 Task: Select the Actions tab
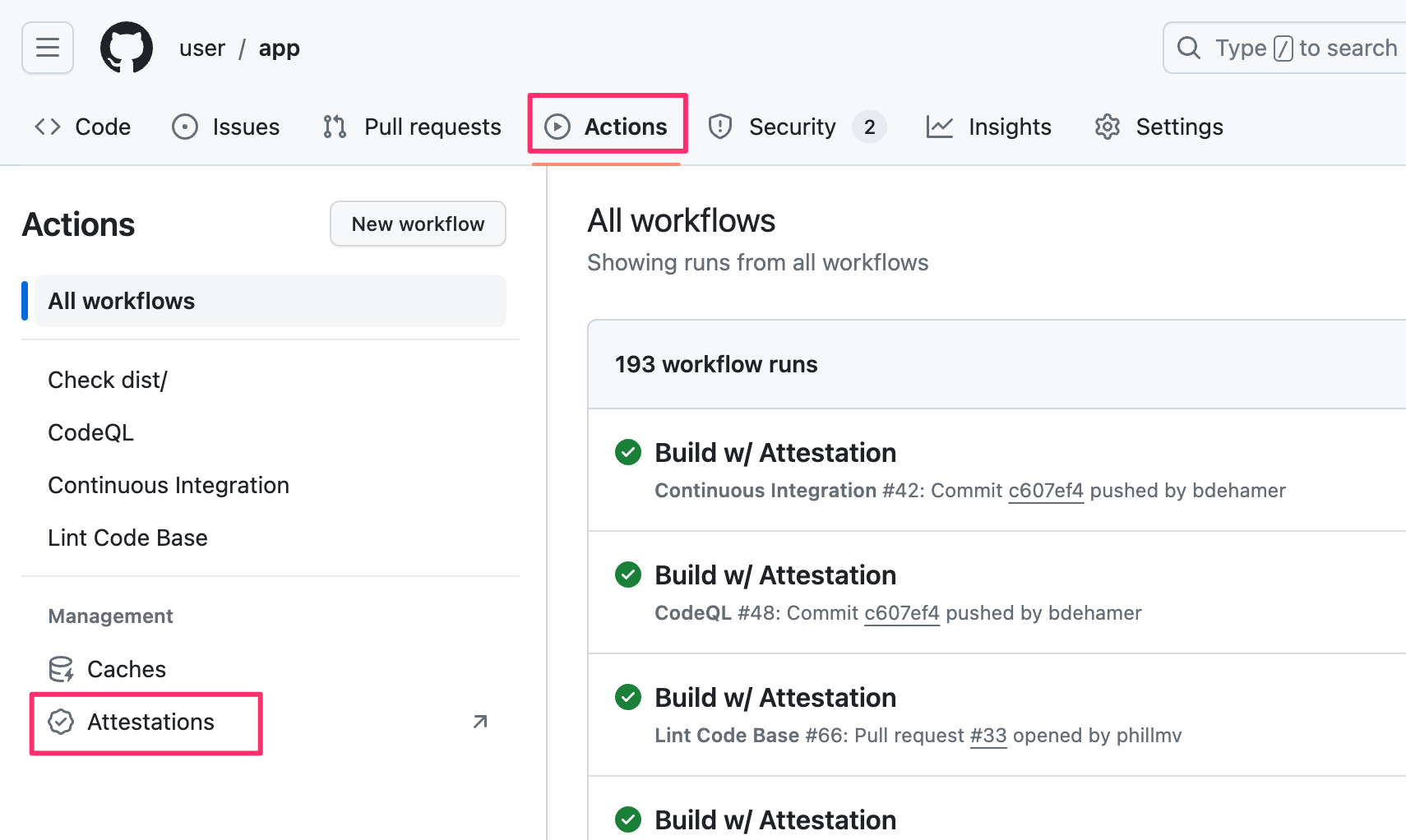[x=607, y=127]
